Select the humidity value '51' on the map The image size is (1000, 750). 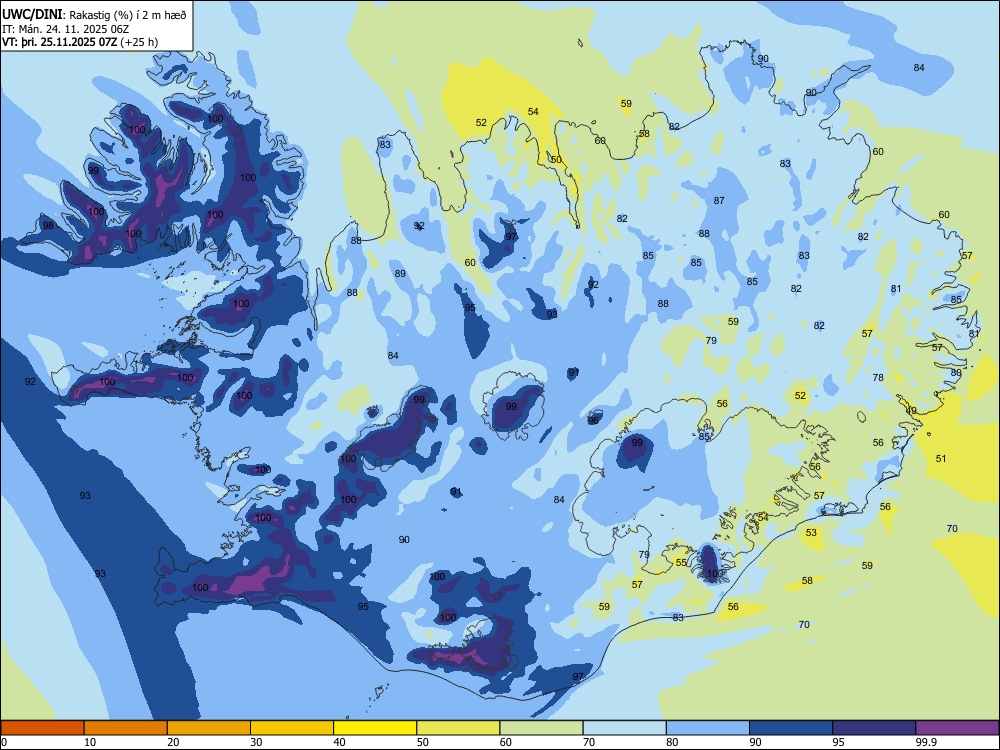941,458
